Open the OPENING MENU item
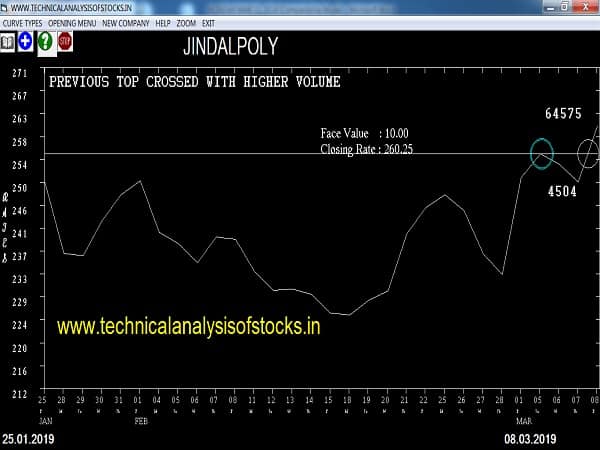 point(72,22)
